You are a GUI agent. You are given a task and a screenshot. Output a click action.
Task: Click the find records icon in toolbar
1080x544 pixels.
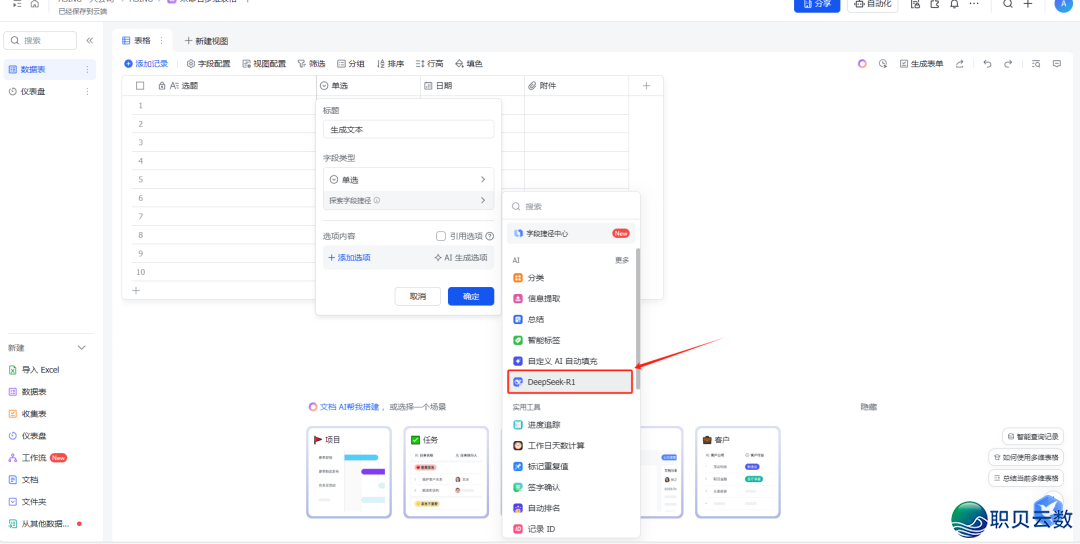tap(1036, 63)
